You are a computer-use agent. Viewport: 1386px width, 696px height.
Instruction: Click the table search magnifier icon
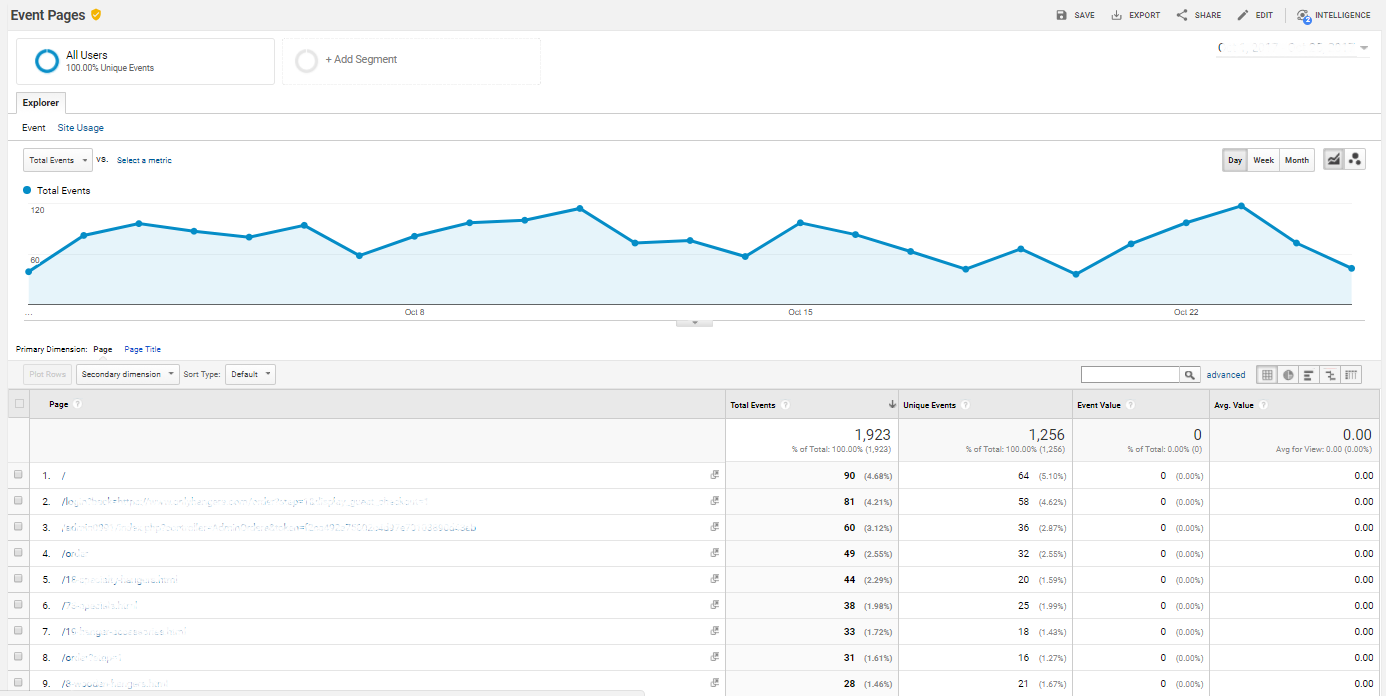(x=1190, y=375)
